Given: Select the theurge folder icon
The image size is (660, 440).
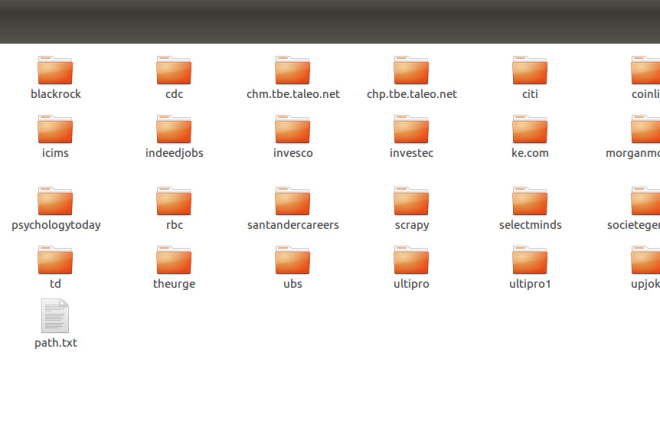Looking at the screenshot, I should 174,260.
